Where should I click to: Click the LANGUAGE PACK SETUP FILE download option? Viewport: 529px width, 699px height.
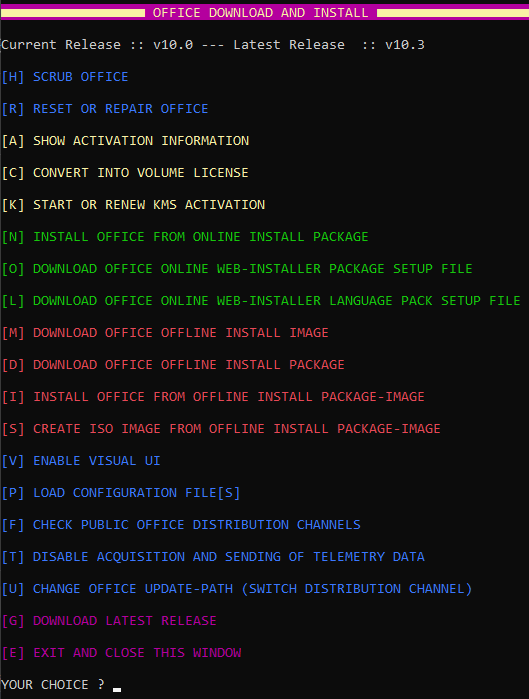tap(261, 301)
